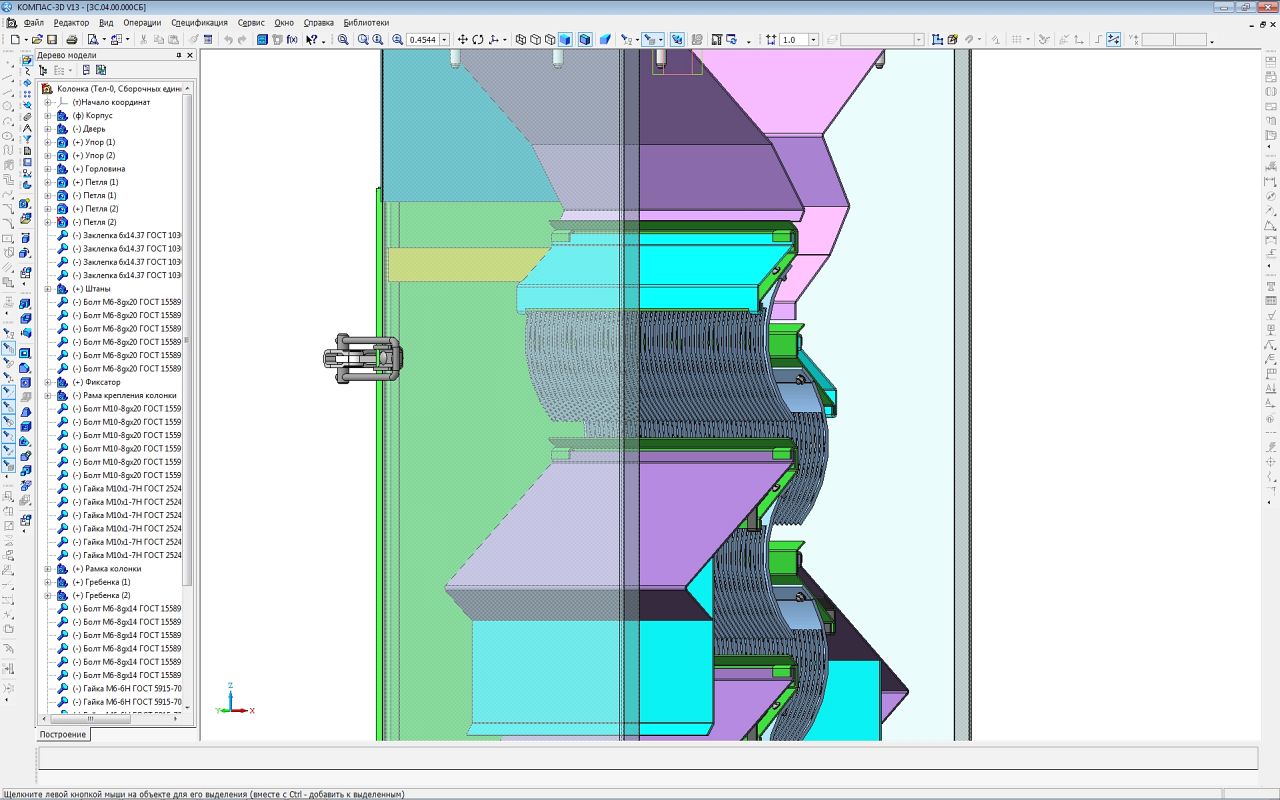The height and width of the screenshot is (800, 1280).
Task: Open the Операции menu
Action: [x=142, y=22]
